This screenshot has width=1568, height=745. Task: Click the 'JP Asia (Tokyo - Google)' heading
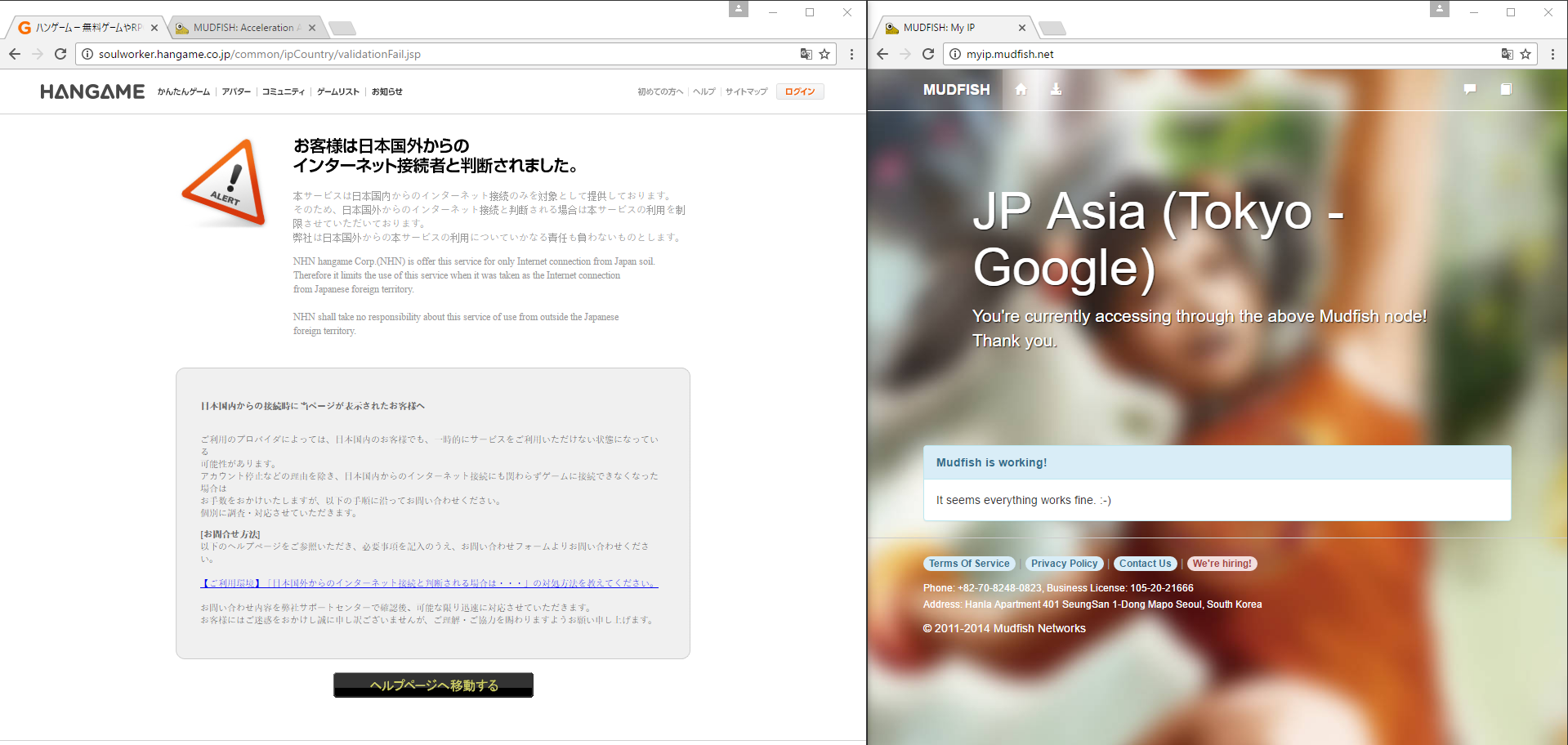click(x=1159, y=239)
